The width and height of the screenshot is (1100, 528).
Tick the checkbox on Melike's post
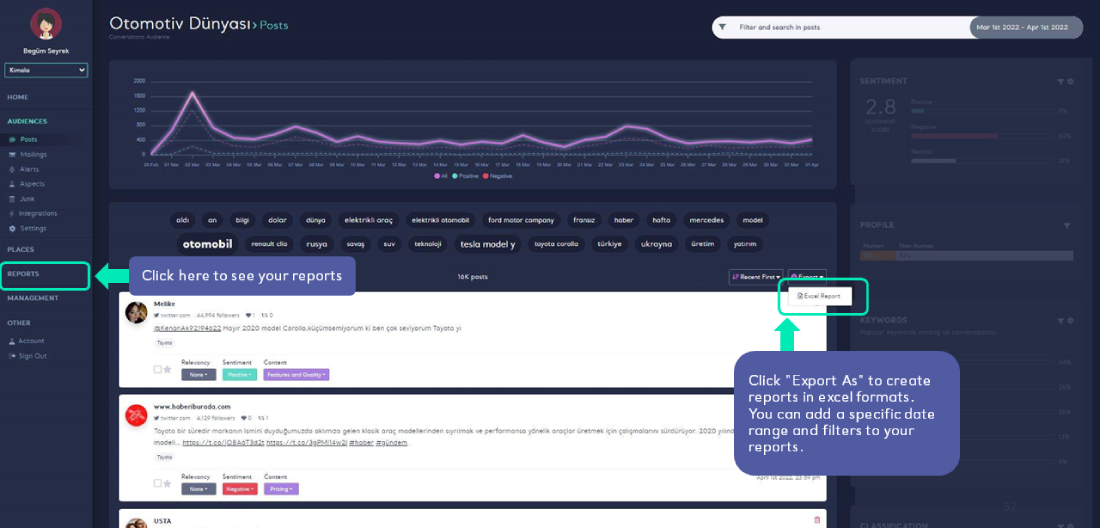[157, 369]
